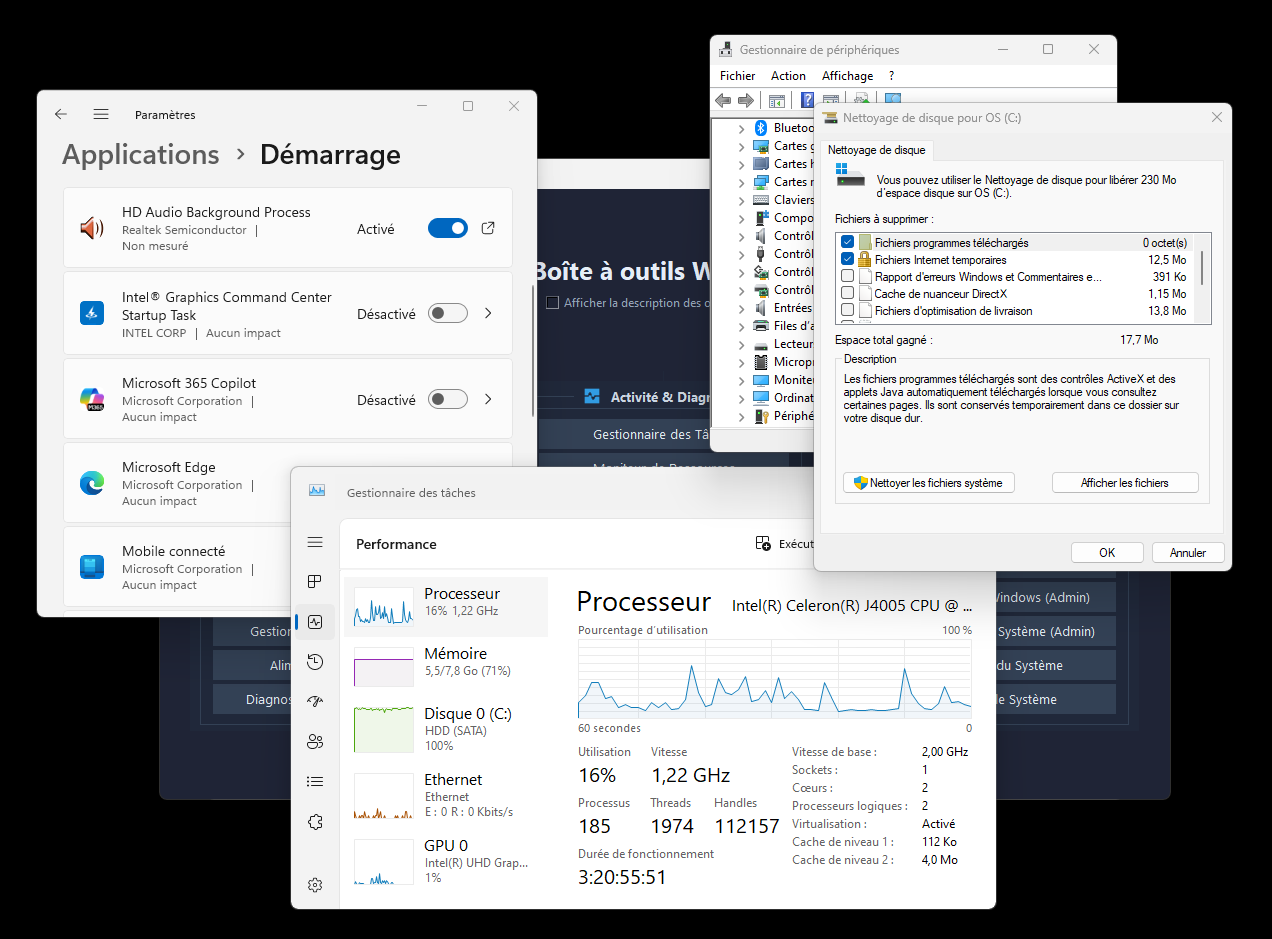Cancel Disk Cleanup with Annuler button
Screen dimensions: 1272x939
pyautogui.click(x=1188, y=552)
